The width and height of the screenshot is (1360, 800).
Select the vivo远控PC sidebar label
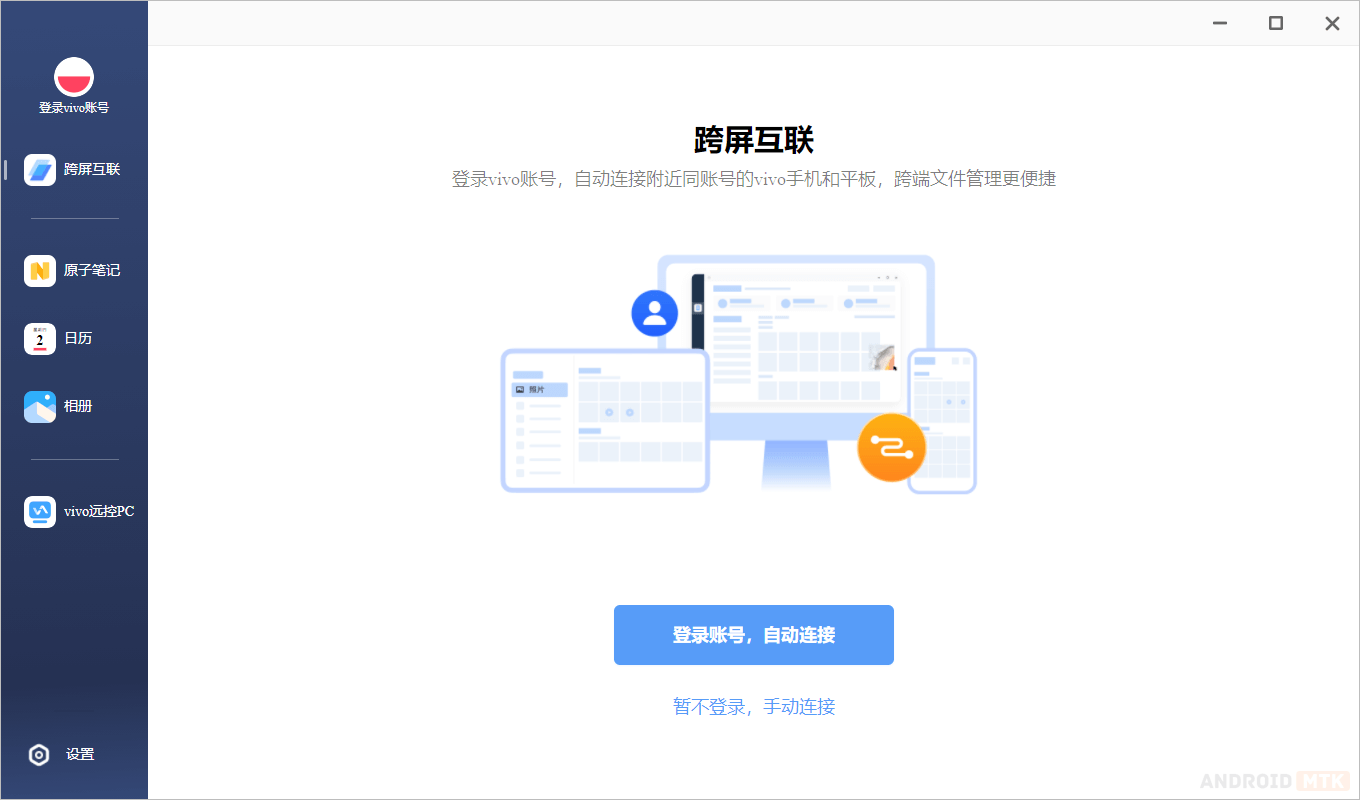click(x=99, y=512)
